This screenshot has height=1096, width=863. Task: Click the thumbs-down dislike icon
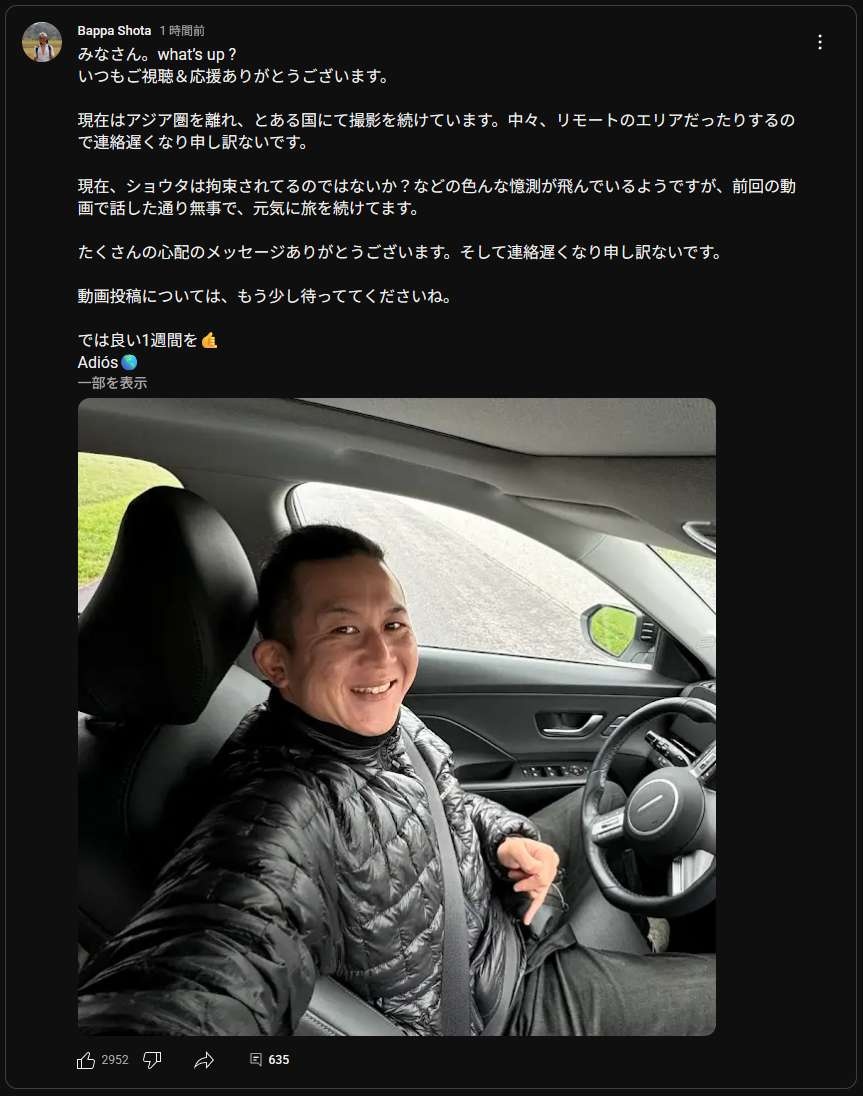coord(152,1060)
